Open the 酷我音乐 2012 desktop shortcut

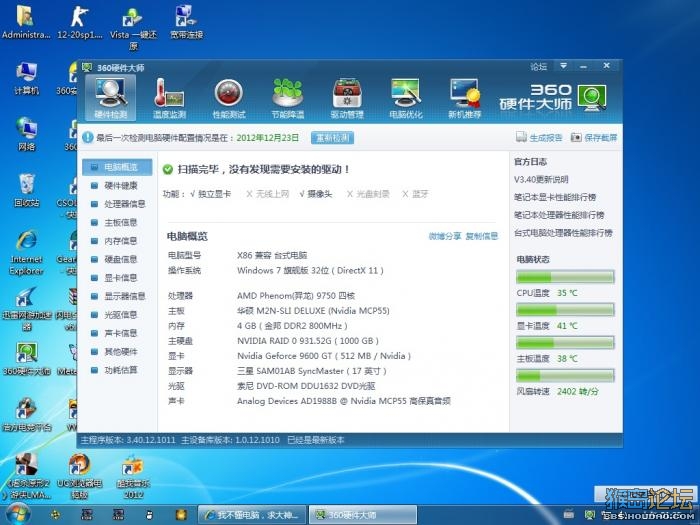click(x=133, y=477)
